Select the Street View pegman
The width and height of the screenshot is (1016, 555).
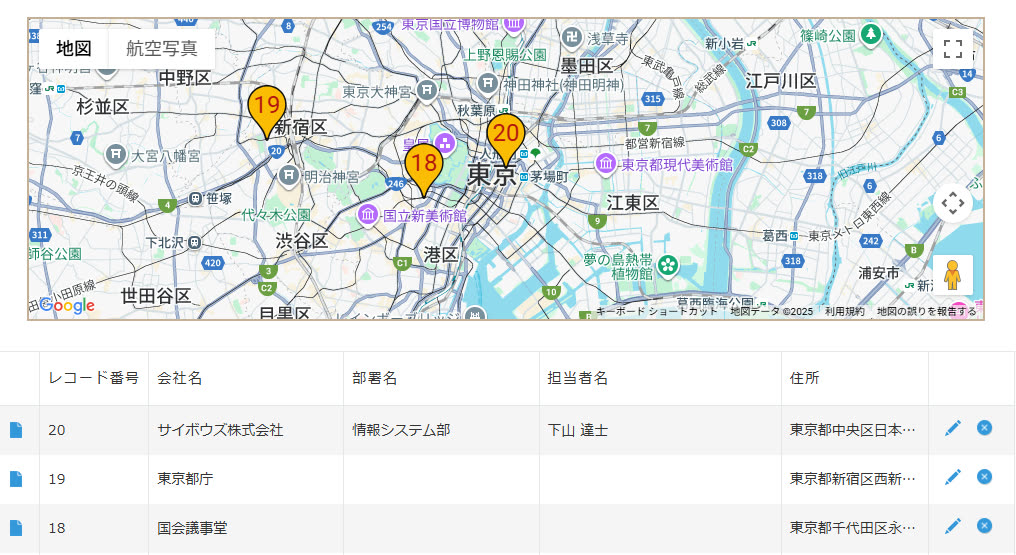coord(952,275)
